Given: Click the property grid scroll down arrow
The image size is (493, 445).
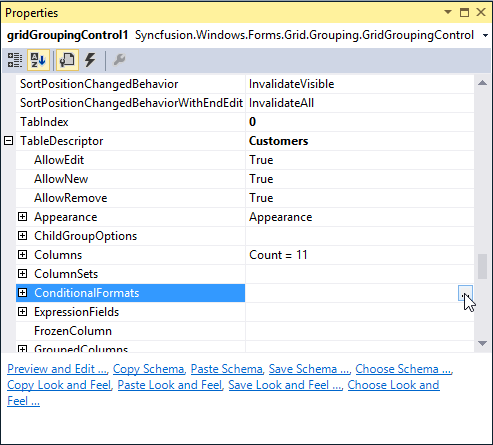Looking at the screenshot, I should tap(482, 343).
